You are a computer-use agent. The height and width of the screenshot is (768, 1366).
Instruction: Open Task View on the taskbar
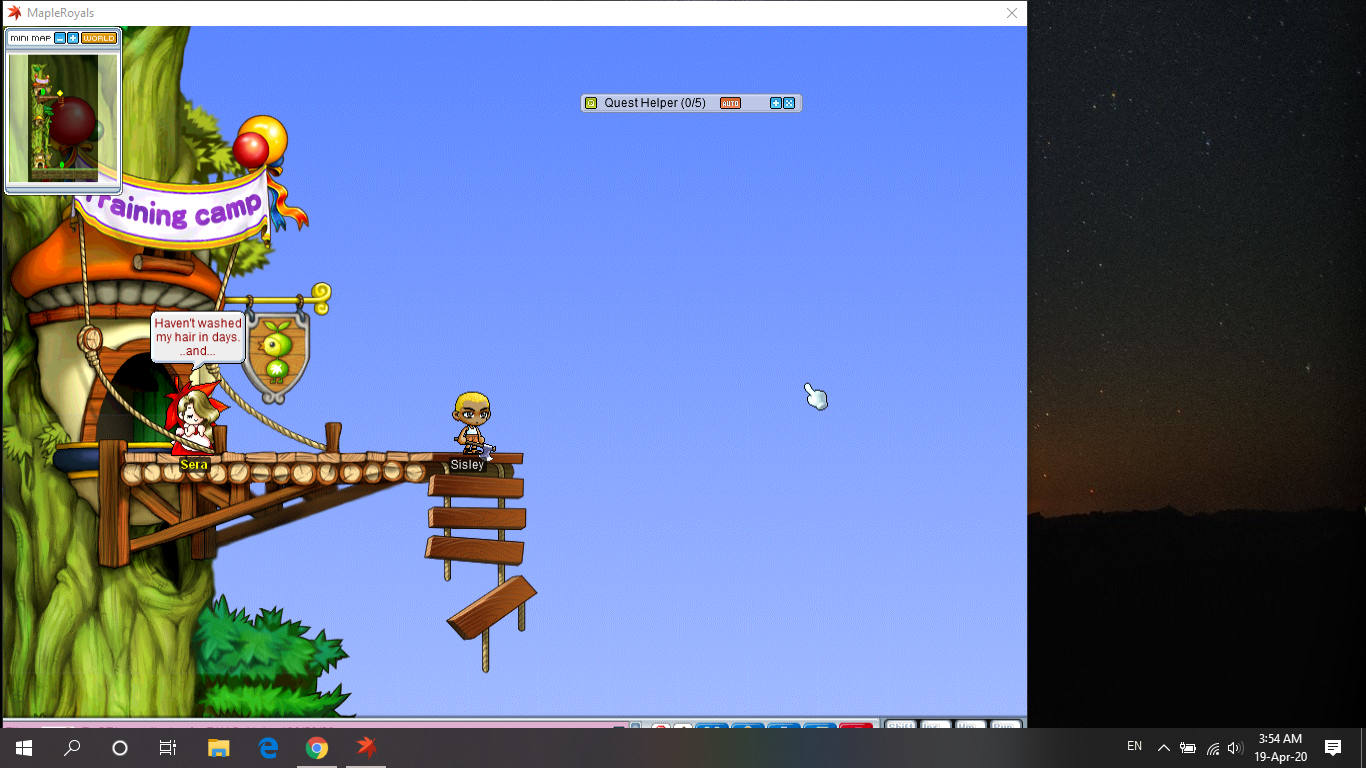click(168, 748)
